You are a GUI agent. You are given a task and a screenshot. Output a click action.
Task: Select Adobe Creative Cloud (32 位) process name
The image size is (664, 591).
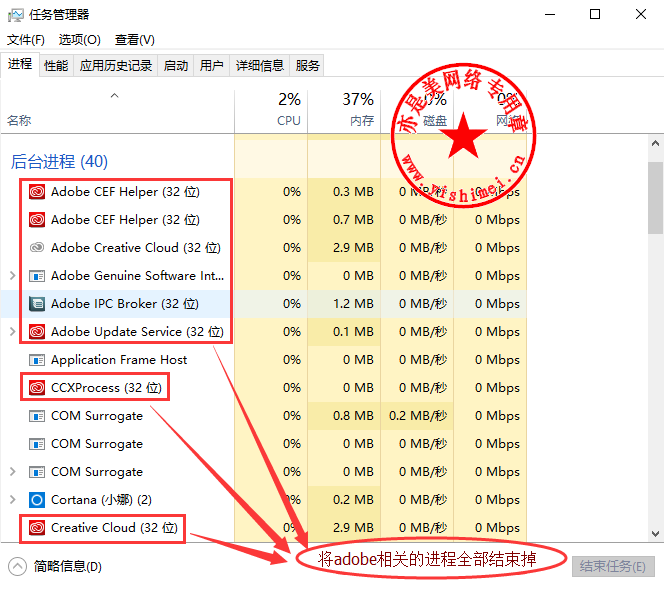pos(136,248)
